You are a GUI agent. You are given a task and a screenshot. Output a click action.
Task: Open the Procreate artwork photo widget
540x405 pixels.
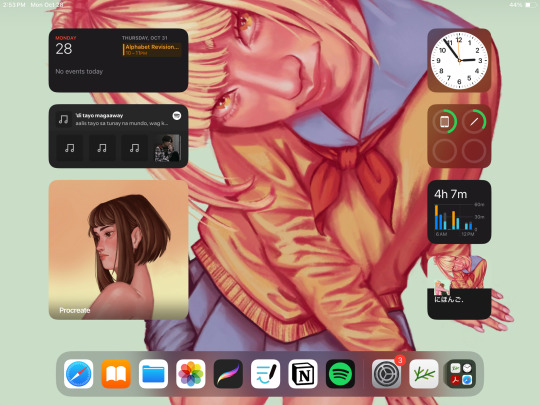(x=118, y=250)
